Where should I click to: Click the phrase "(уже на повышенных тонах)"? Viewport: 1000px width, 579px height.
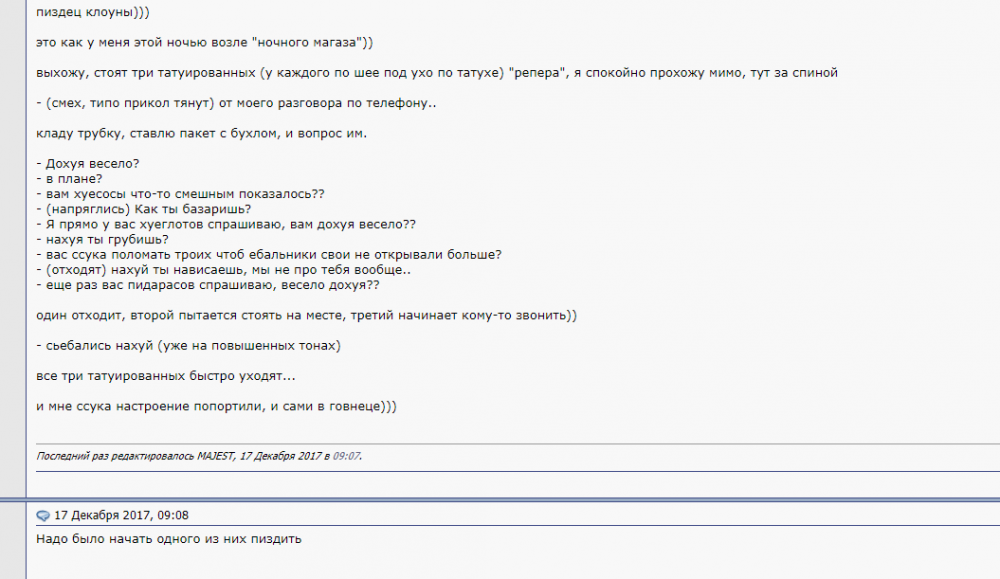249,346
